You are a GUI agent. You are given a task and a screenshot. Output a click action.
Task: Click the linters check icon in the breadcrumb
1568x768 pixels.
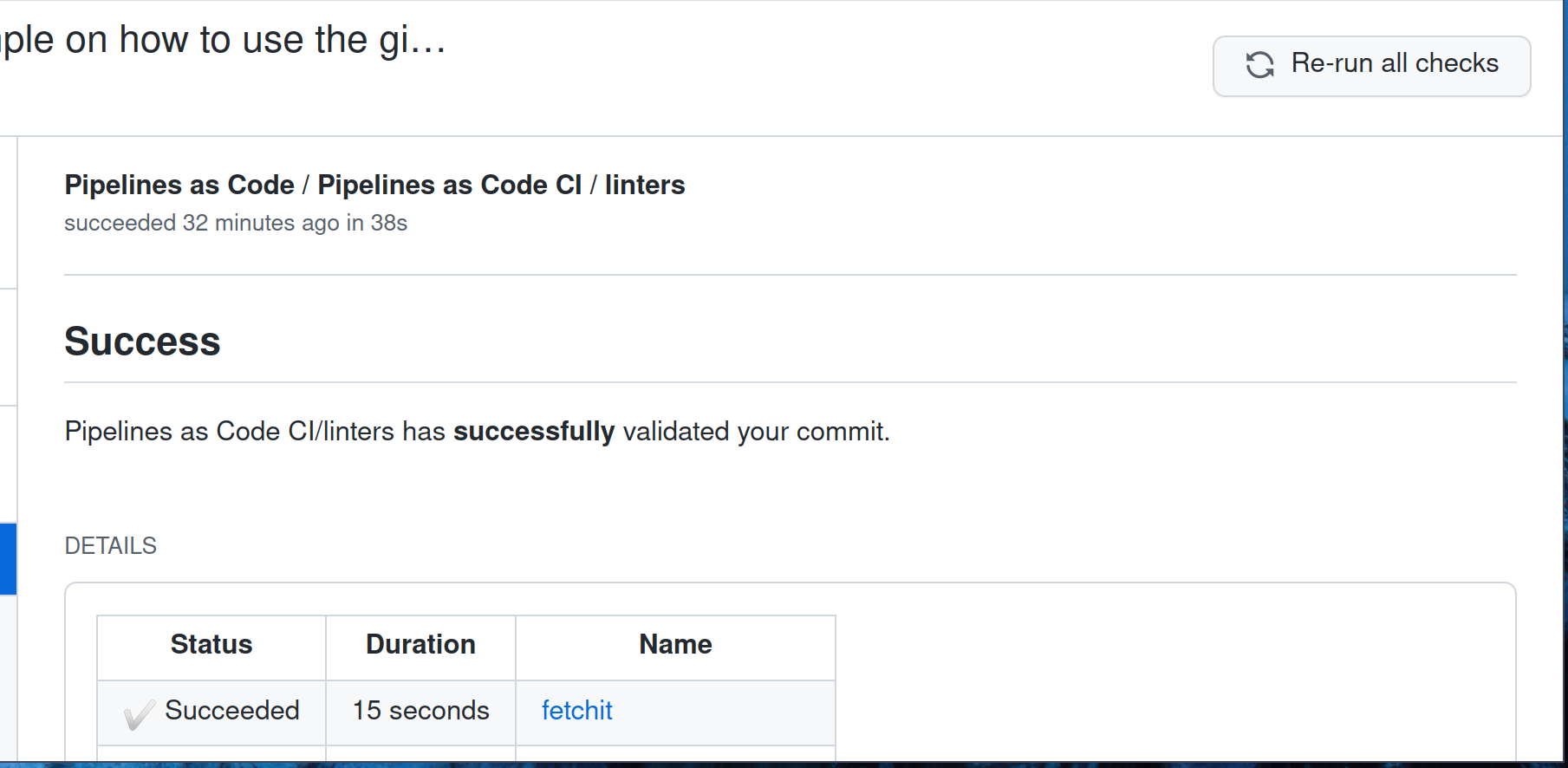point(645,185)
